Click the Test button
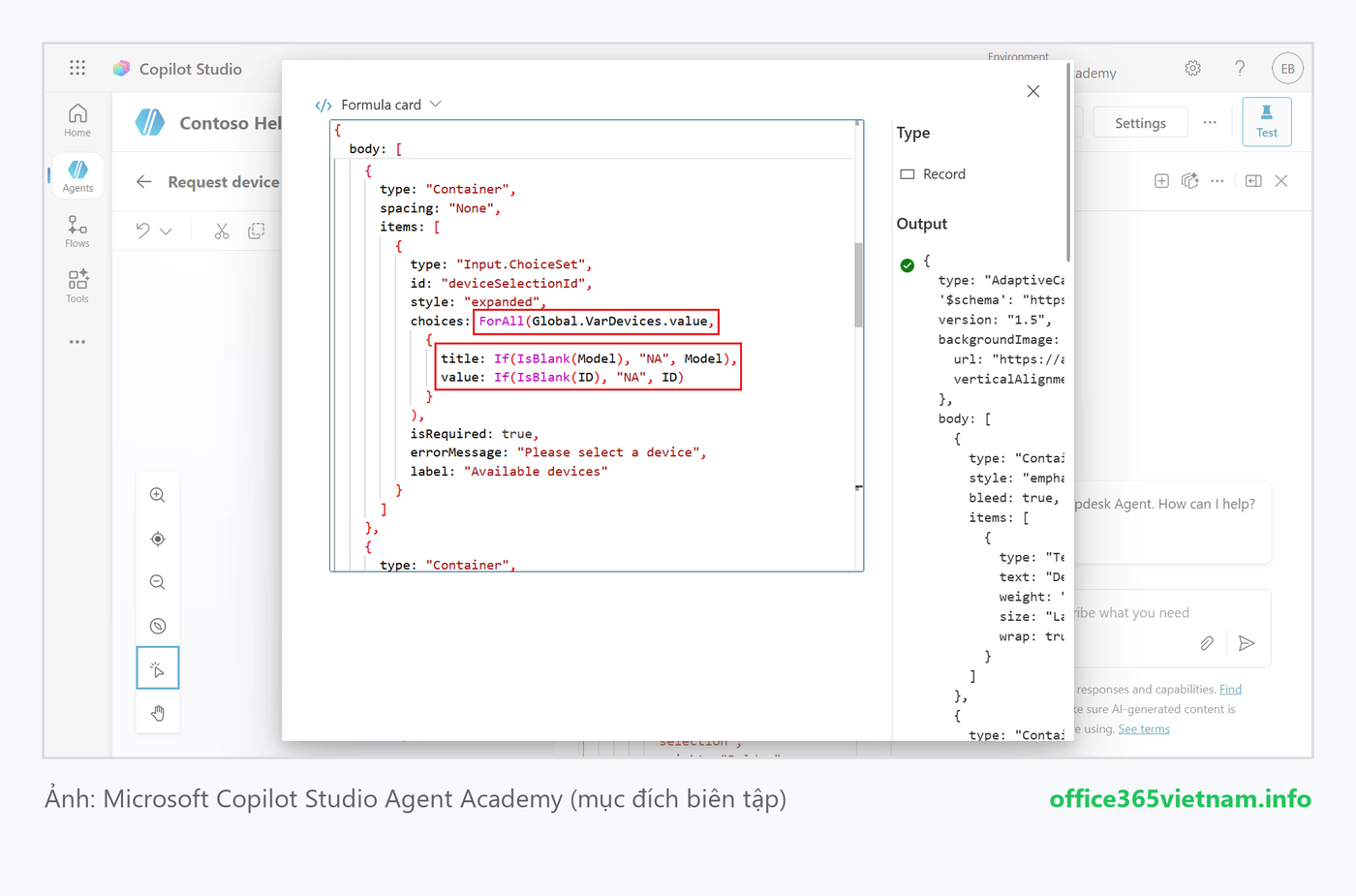This screenshot has width=1356, height=896. (1267, 122)
